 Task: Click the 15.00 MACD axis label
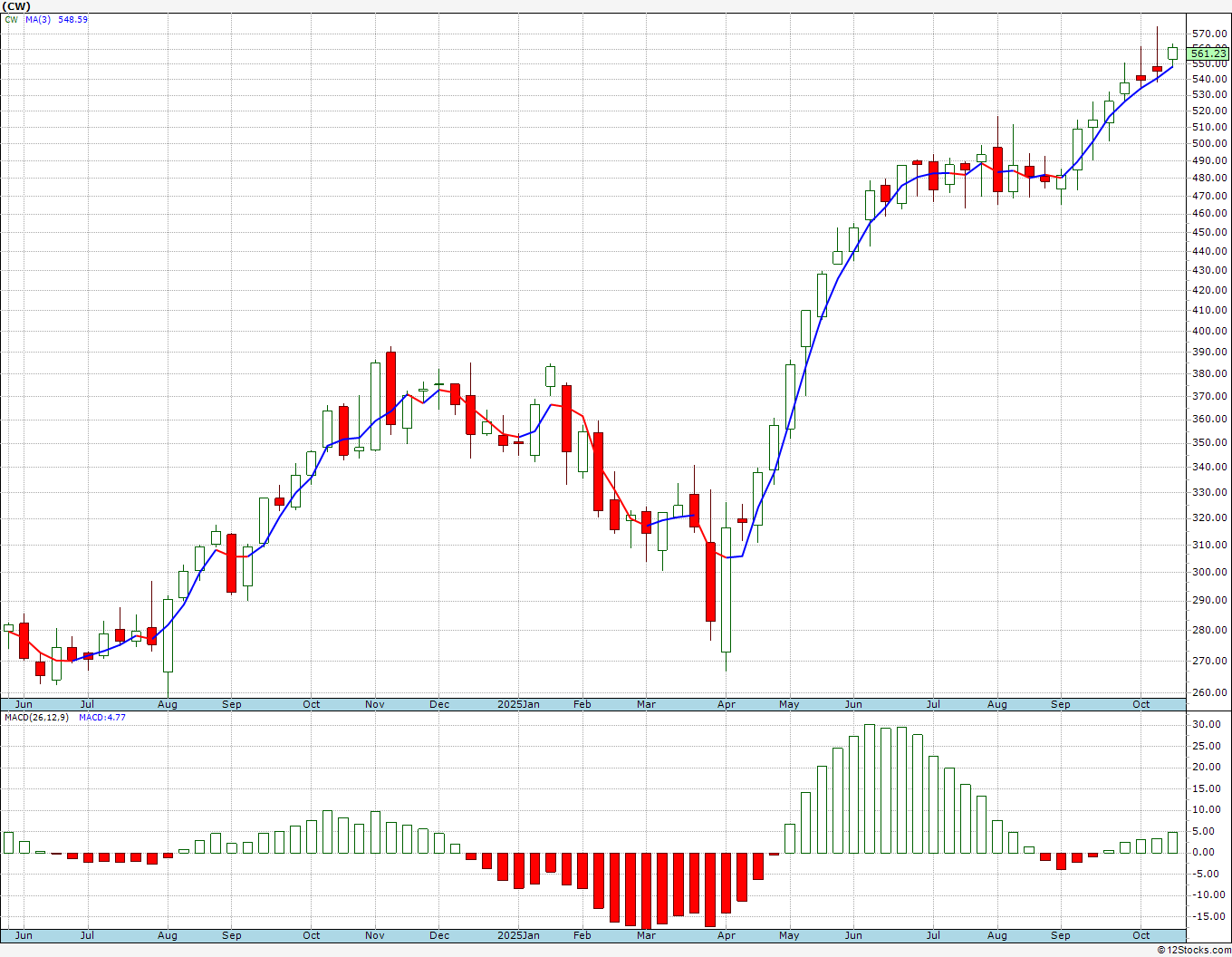tap(1207, 788)
